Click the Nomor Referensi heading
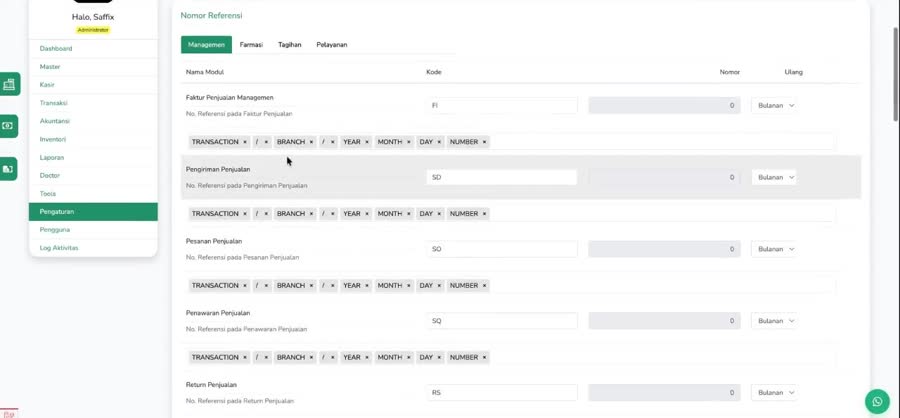The height and width of the screenshot is (418, 900). pyautogui.click(x=211, y=16)
